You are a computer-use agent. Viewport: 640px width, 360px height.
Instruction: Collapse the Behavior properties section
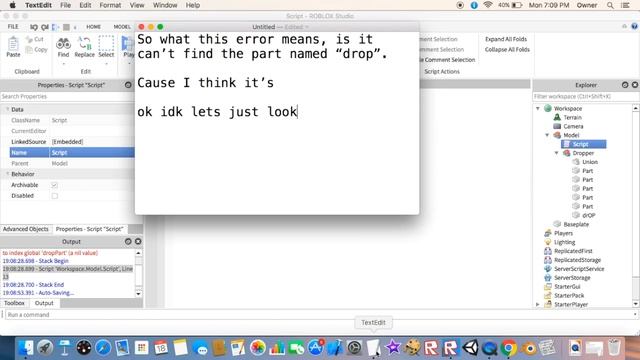pyautogui.click(x=7, y=174)
